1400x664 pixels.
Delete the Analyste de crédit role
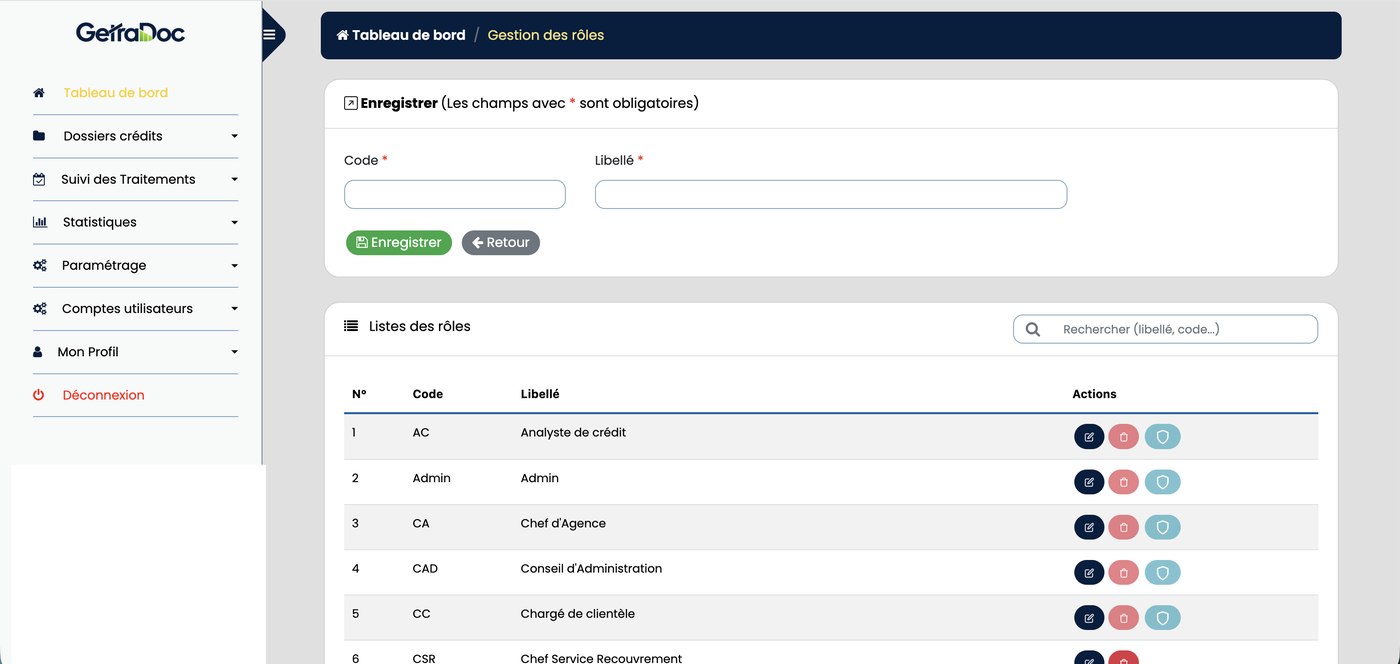pos(1123,437)
